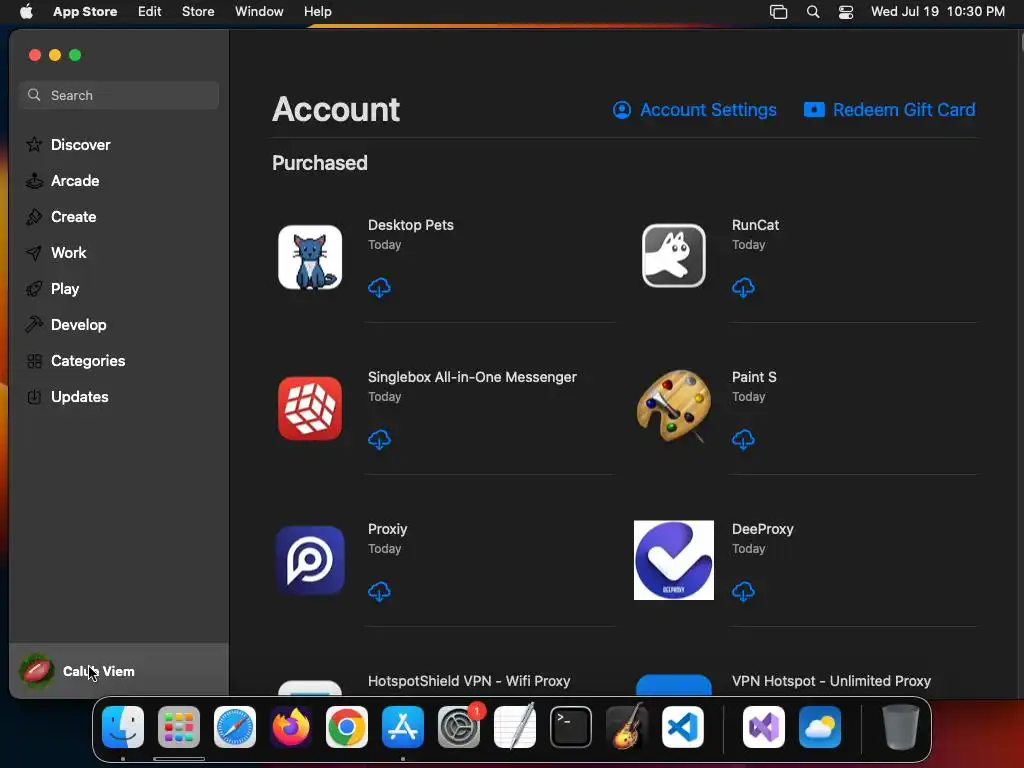Click the RunCat app title

[x=756, y=225]
